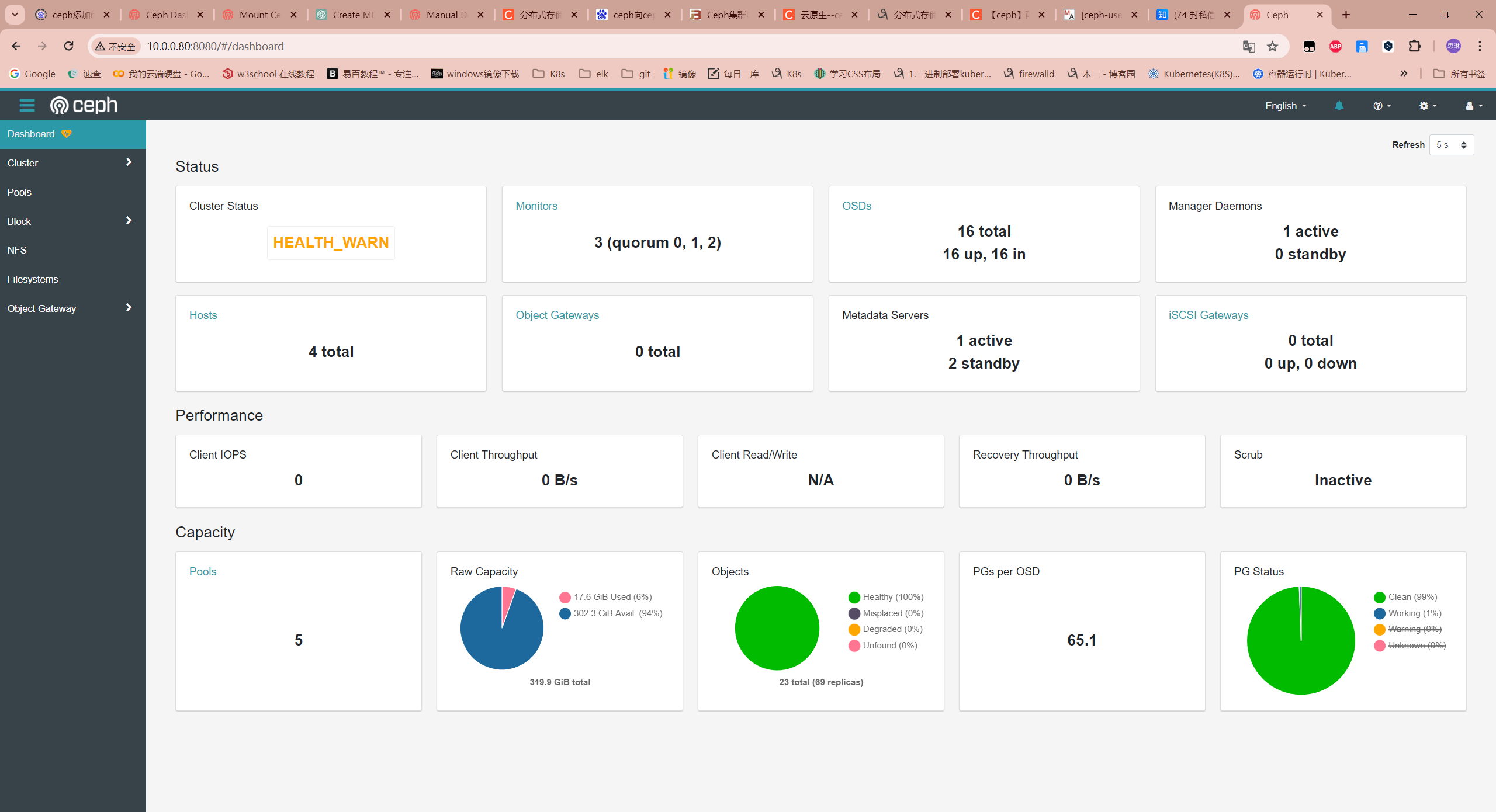The height and width of the screenshot is (812, 1496).
Task: Open the notifications bell icon
Action: coord(1339,106)
